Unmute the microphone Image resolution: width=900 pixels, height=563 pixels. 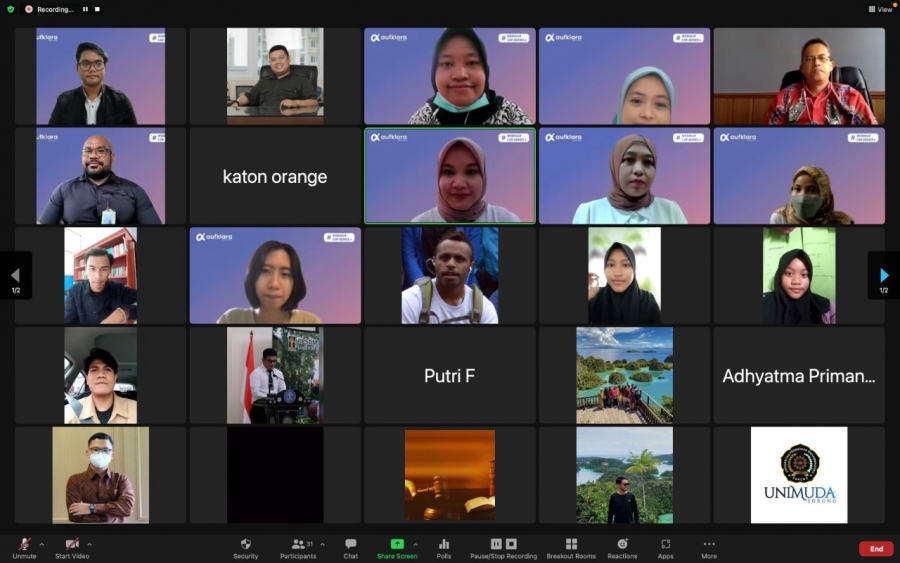click(24, 547)
